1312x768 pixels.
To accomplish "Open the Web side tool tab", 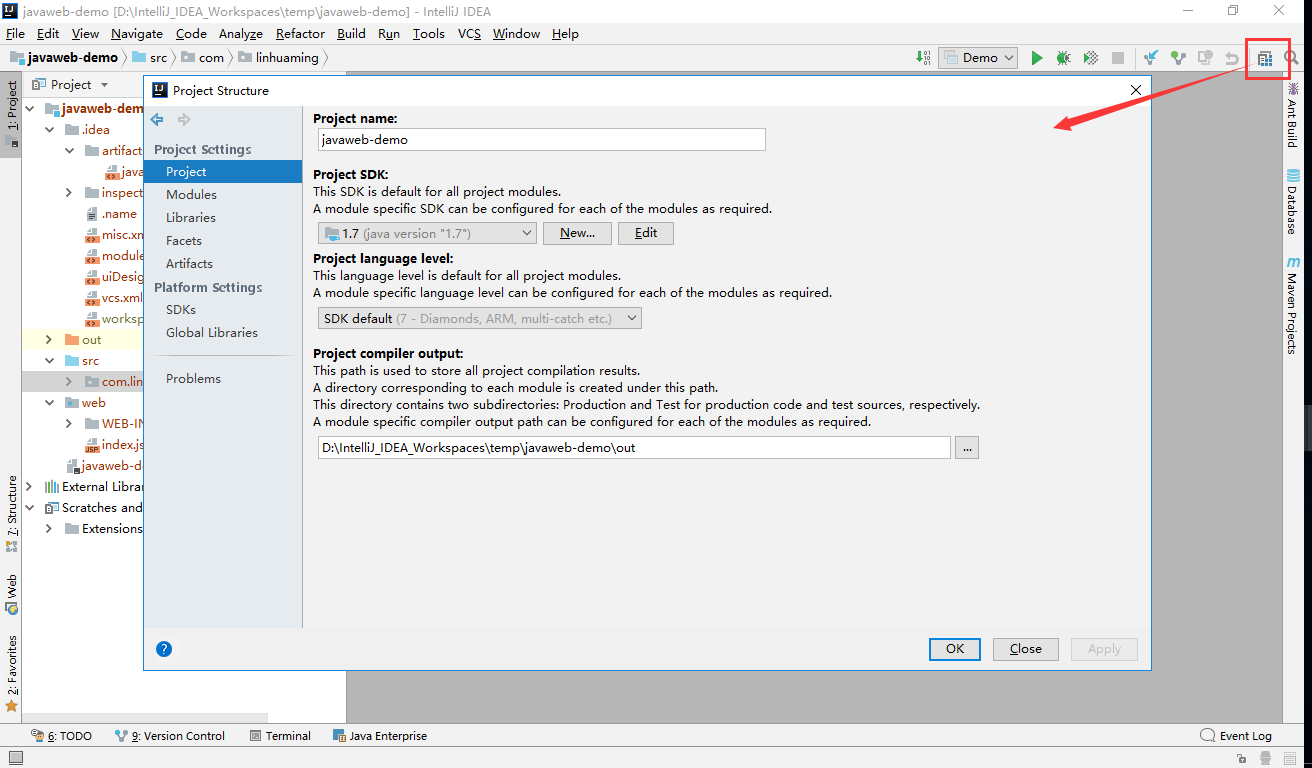I will coord(12,594).
